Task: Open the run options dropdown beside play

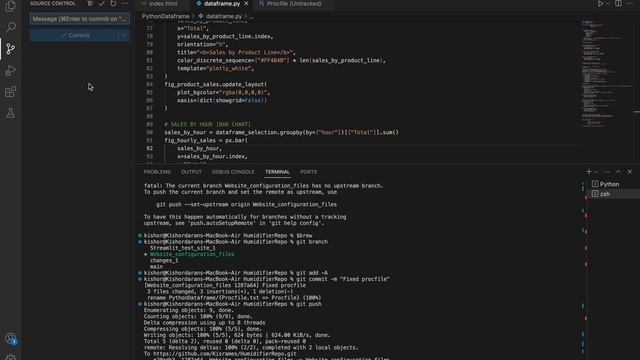Action: pyautogui.click(x=607, y=4)
